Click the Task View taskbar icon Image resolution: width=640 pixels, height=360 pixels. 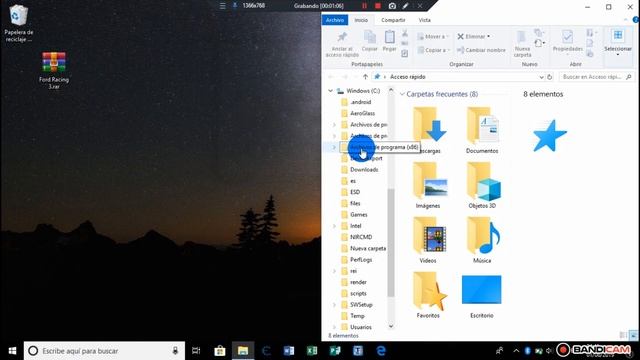196,351
